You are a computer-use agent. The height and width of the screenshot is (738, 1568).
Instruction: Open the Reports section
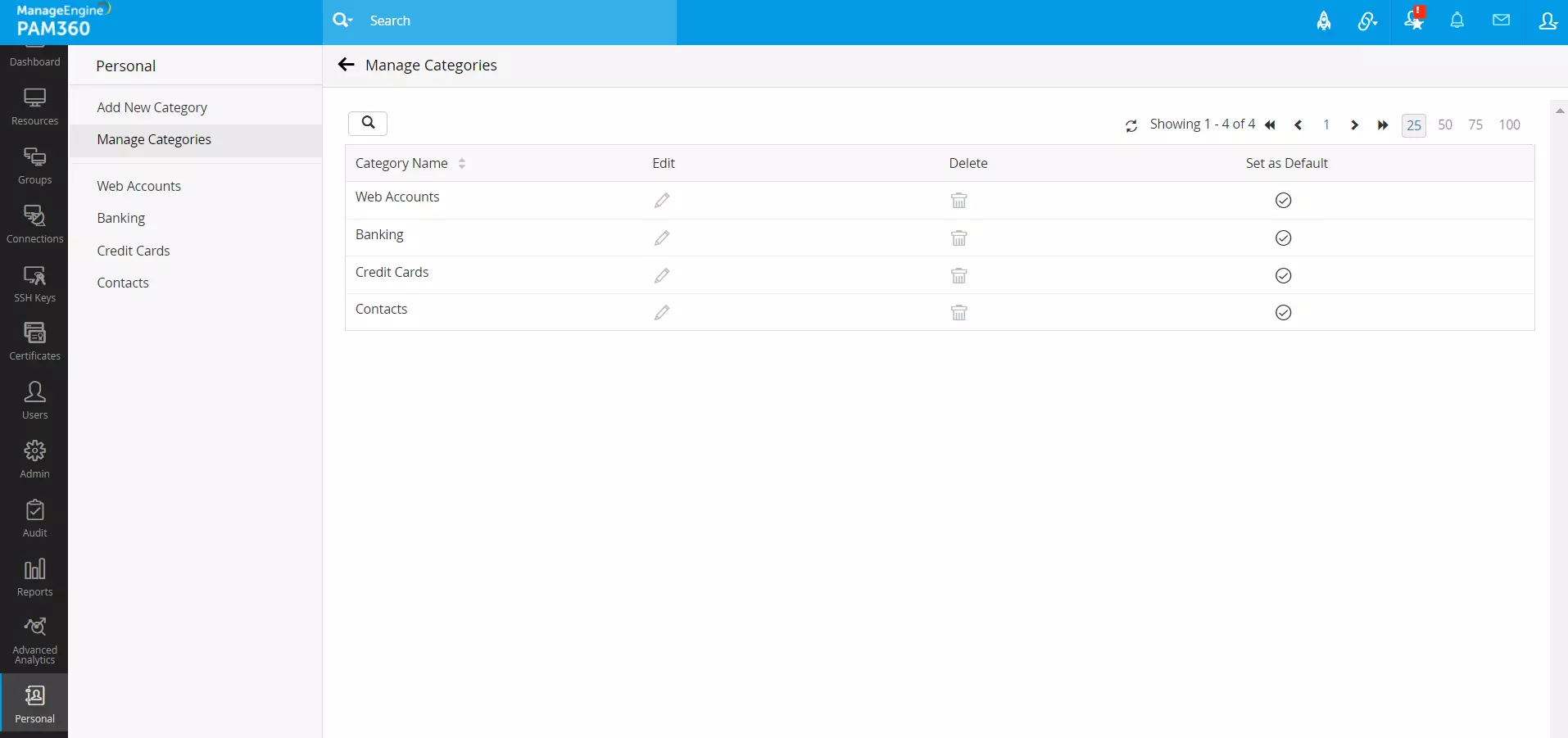[x=34, y=579]
